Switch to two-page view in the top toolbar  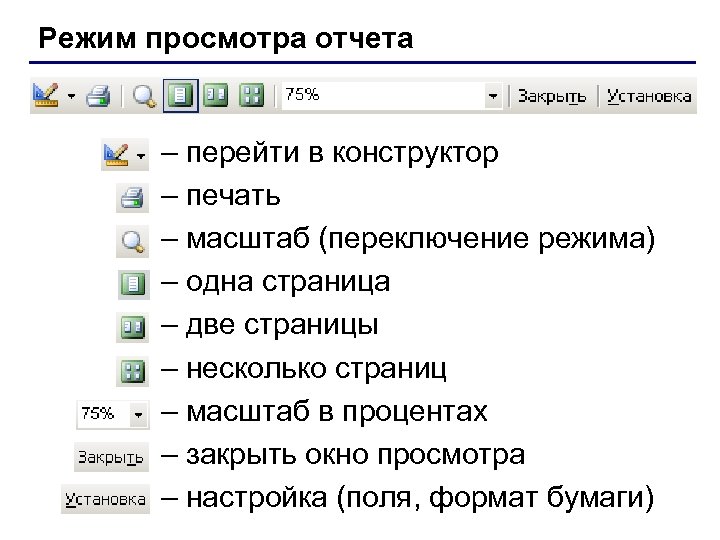(x=215, y=95)
